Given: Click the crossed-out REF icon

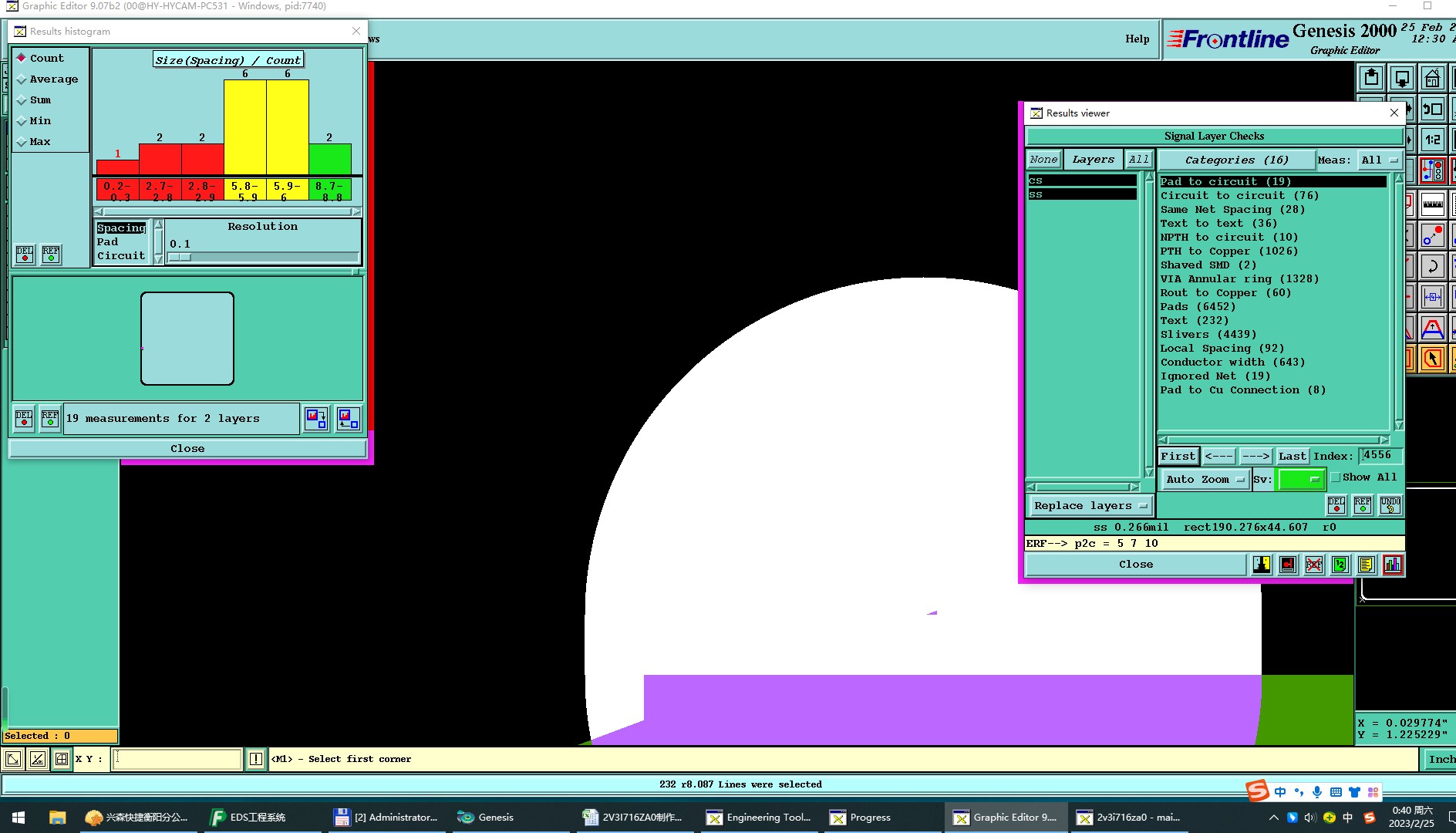Looking at the screenshot, I should pos(1314,565).
